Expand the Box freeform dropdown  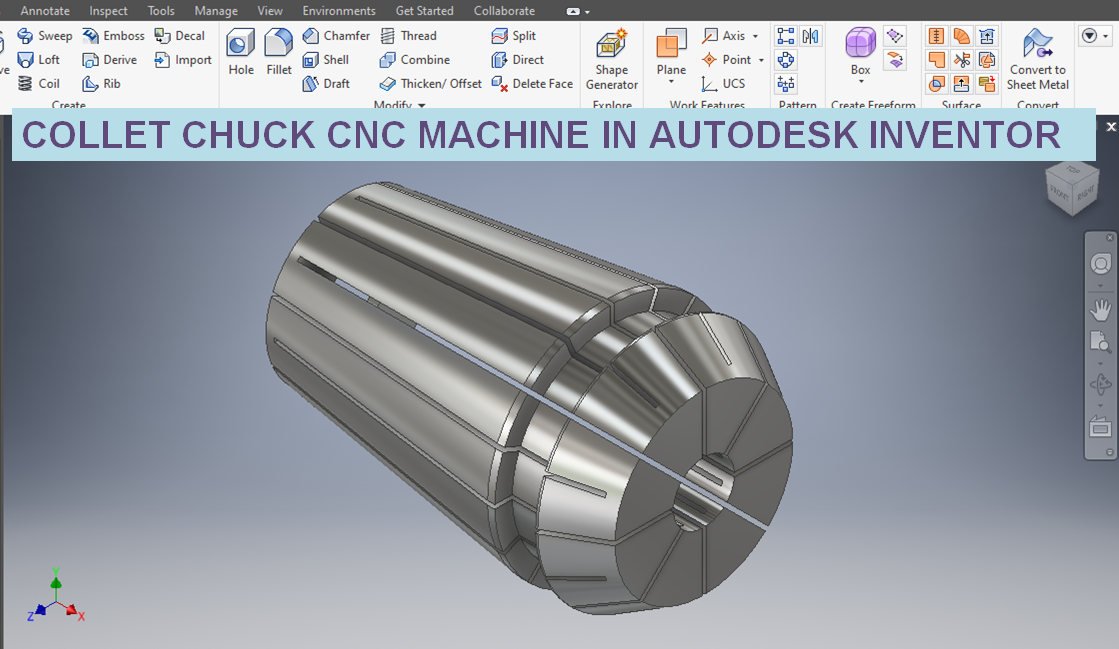tap(861, 82)
